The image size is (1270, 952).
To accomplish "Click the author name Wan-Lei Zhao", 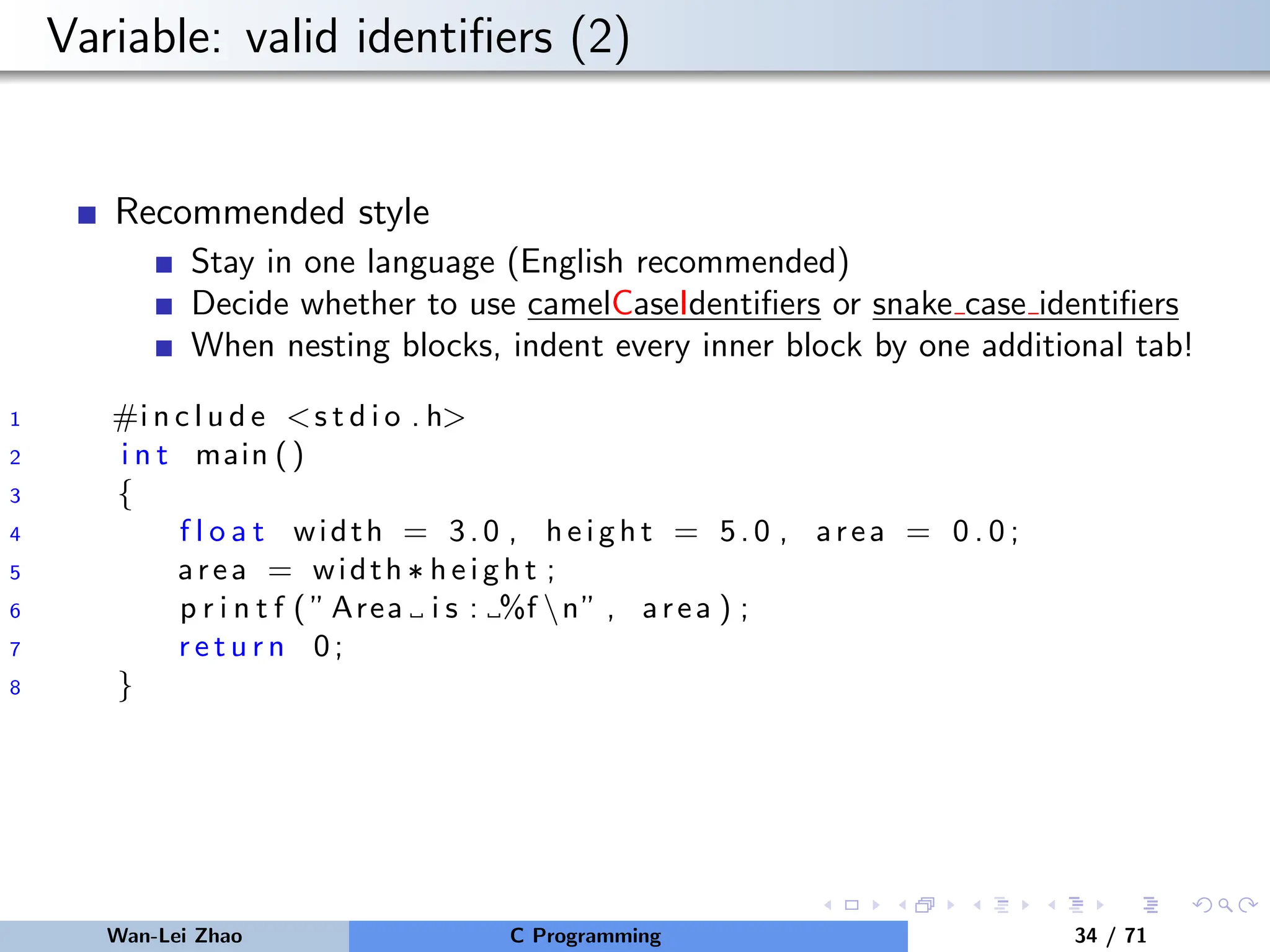I will click(x=174, y=935).
